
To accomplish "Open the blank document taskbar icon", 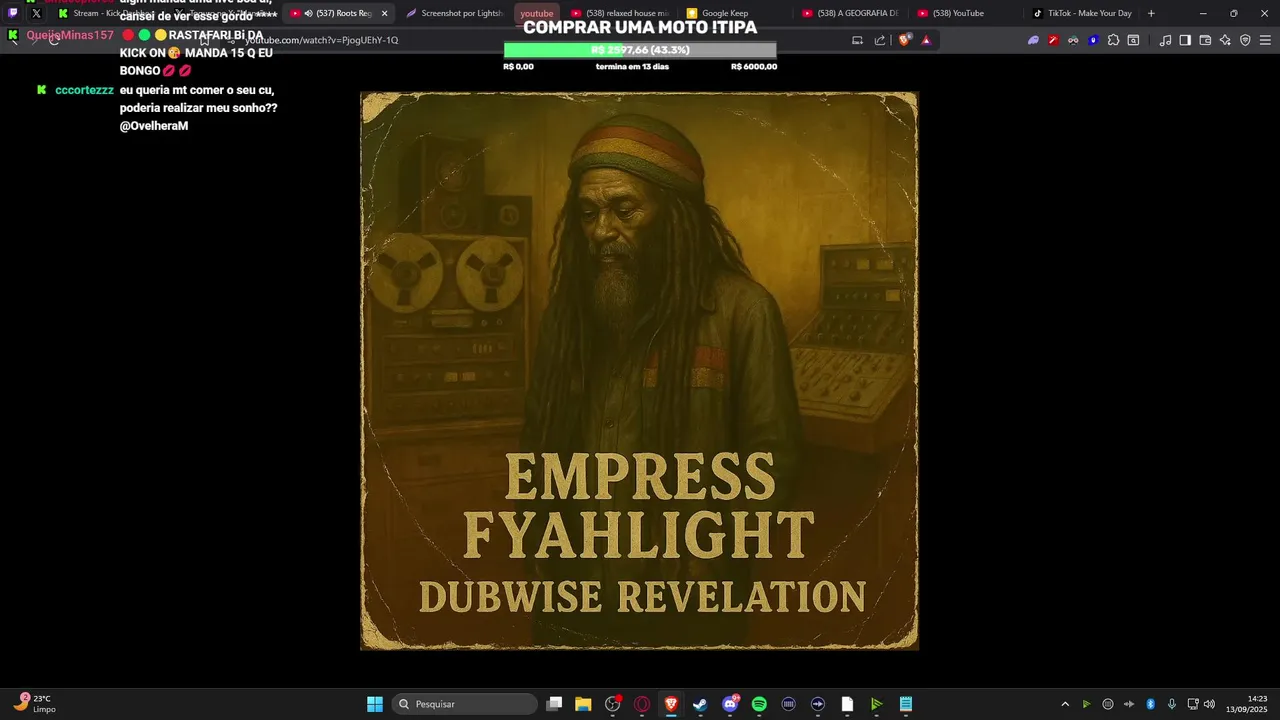I will pyautogui.click(x=847, y=704).
